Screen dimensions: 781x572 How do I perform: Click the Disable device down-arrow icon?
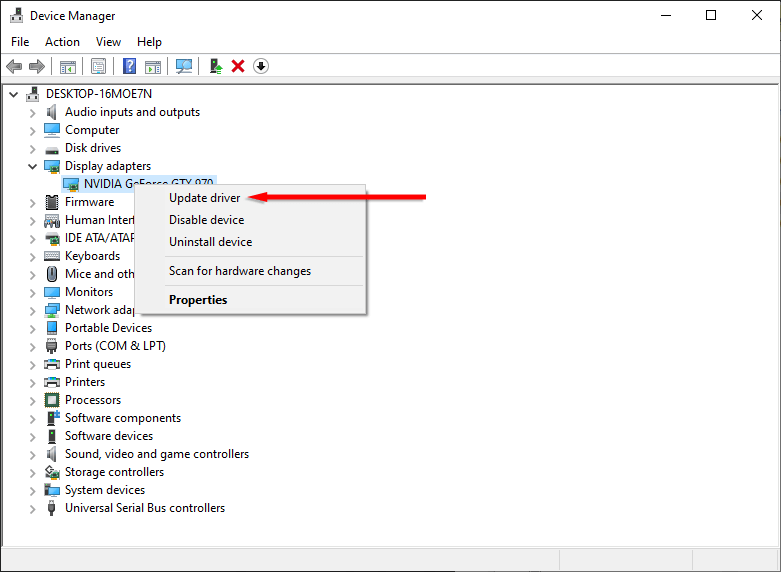pos(261,66)
